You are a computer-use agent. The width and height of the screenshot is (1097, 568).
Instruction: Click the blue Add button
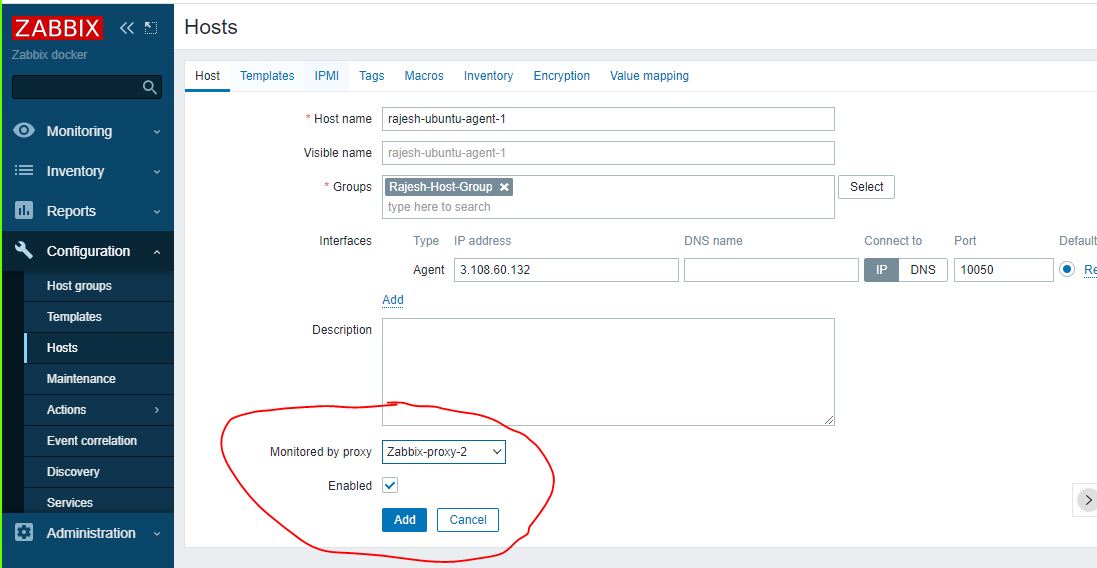click(x=404, y=520)
